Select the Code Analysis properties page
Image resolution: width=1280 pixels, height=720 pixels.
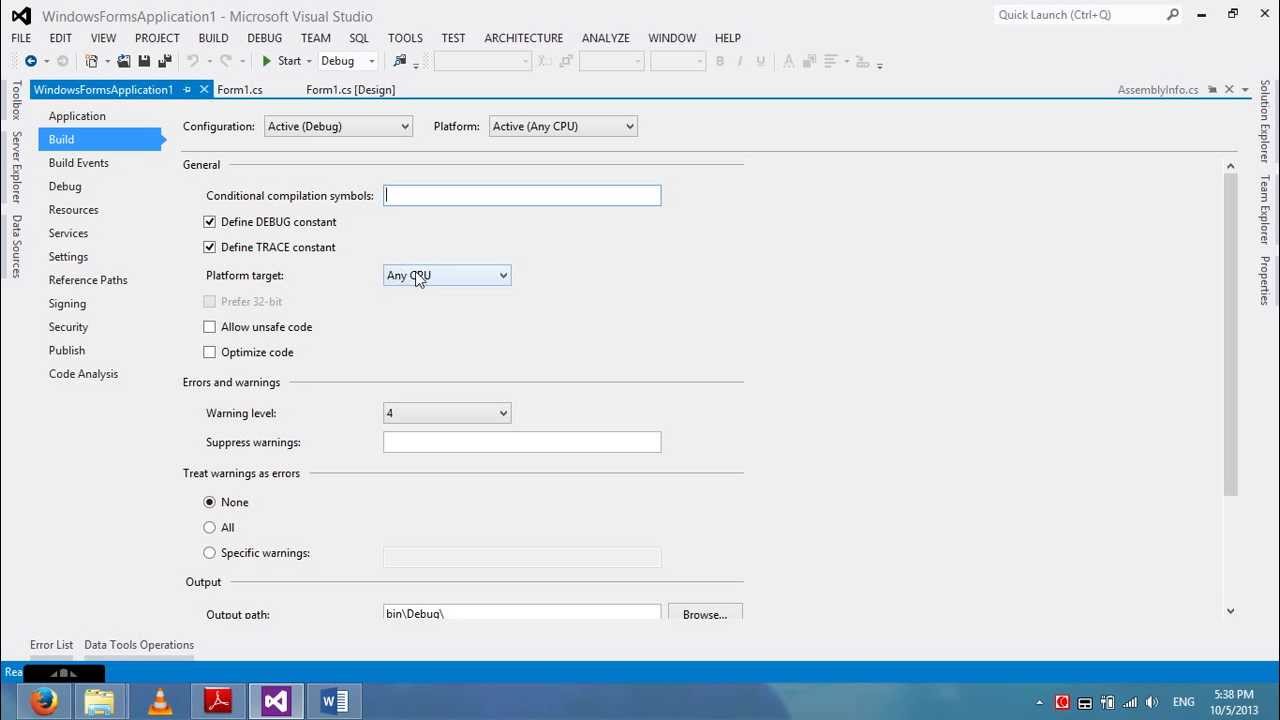click(83, 374)
